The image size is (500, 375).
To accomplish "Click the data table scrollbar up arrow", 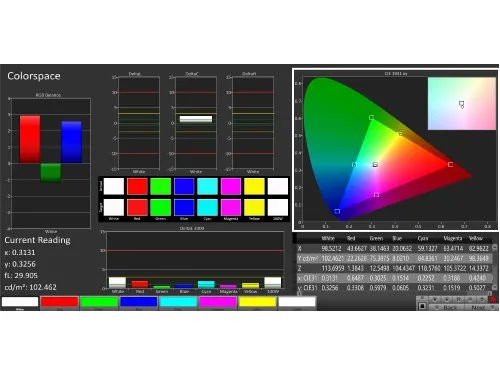I will tap(495, 247).
